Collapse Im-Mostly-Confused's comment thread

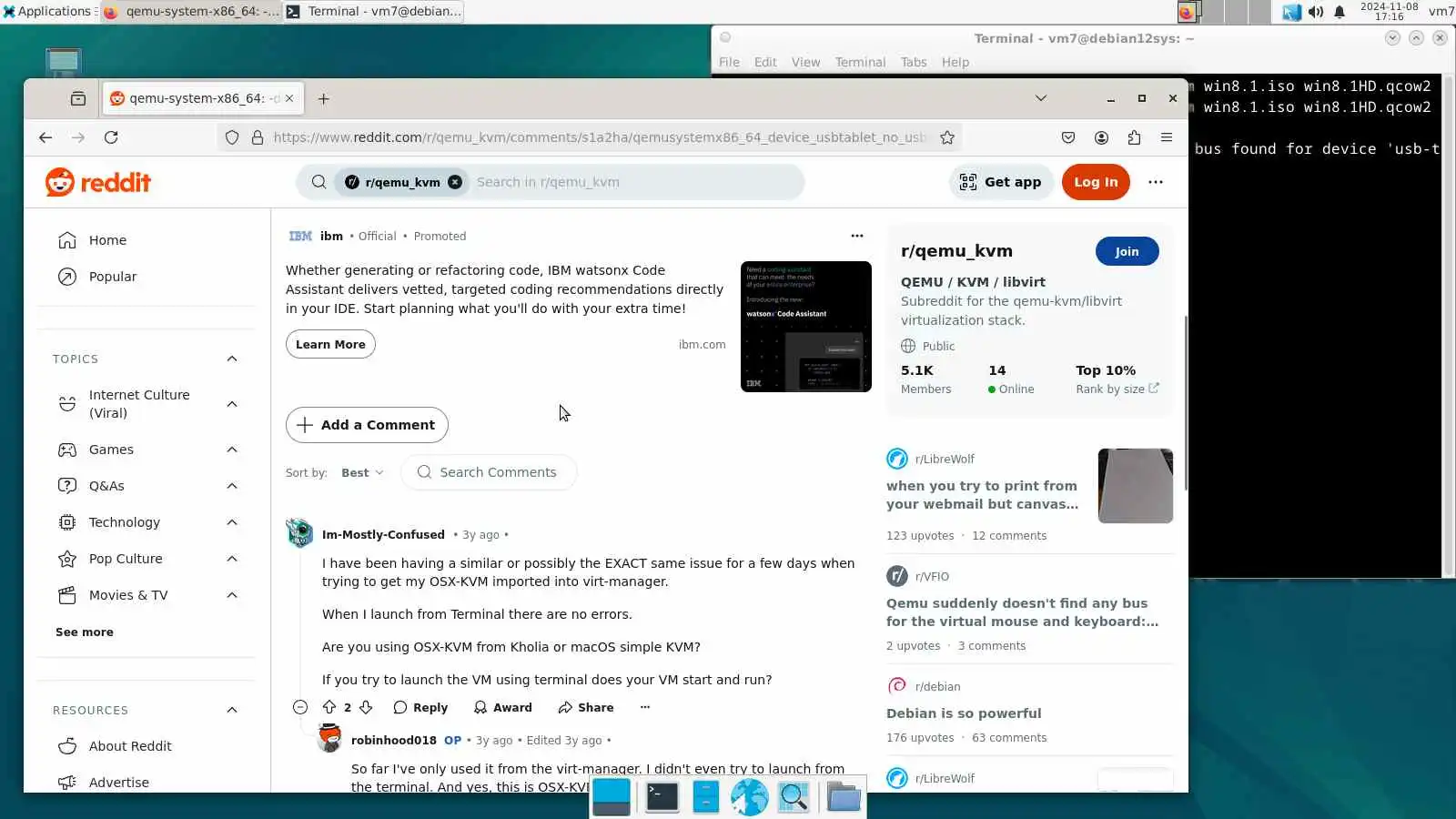[300, 707]
